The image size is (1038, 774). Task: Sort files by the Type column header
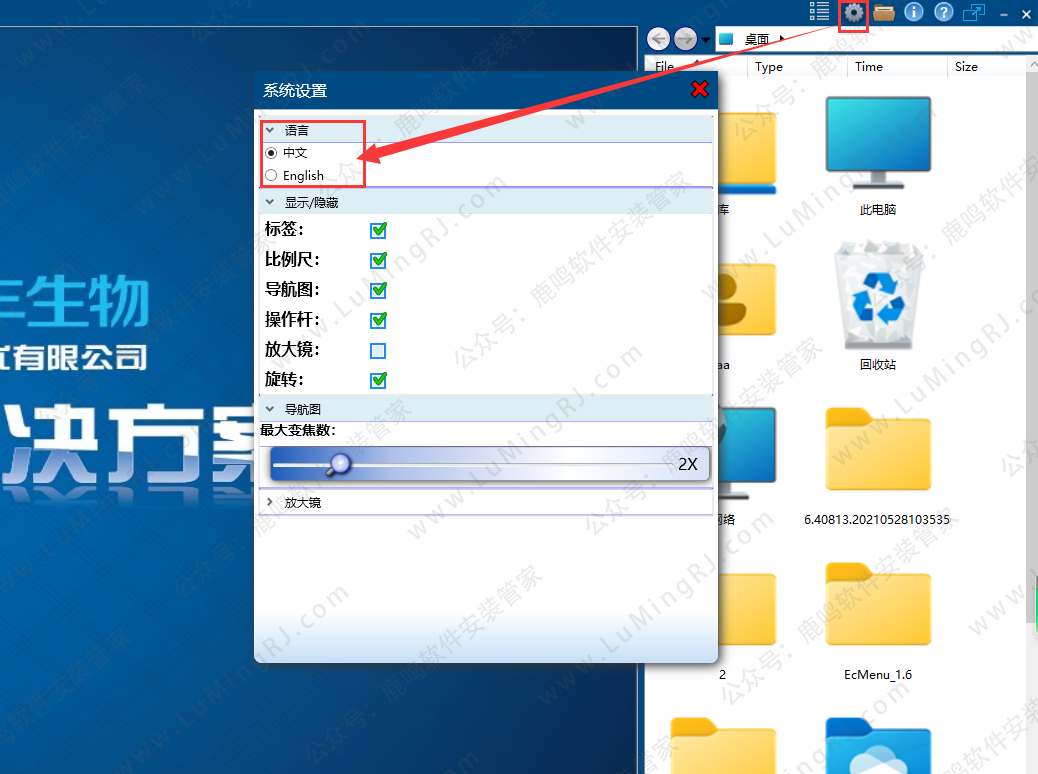[x=769, y=67]
